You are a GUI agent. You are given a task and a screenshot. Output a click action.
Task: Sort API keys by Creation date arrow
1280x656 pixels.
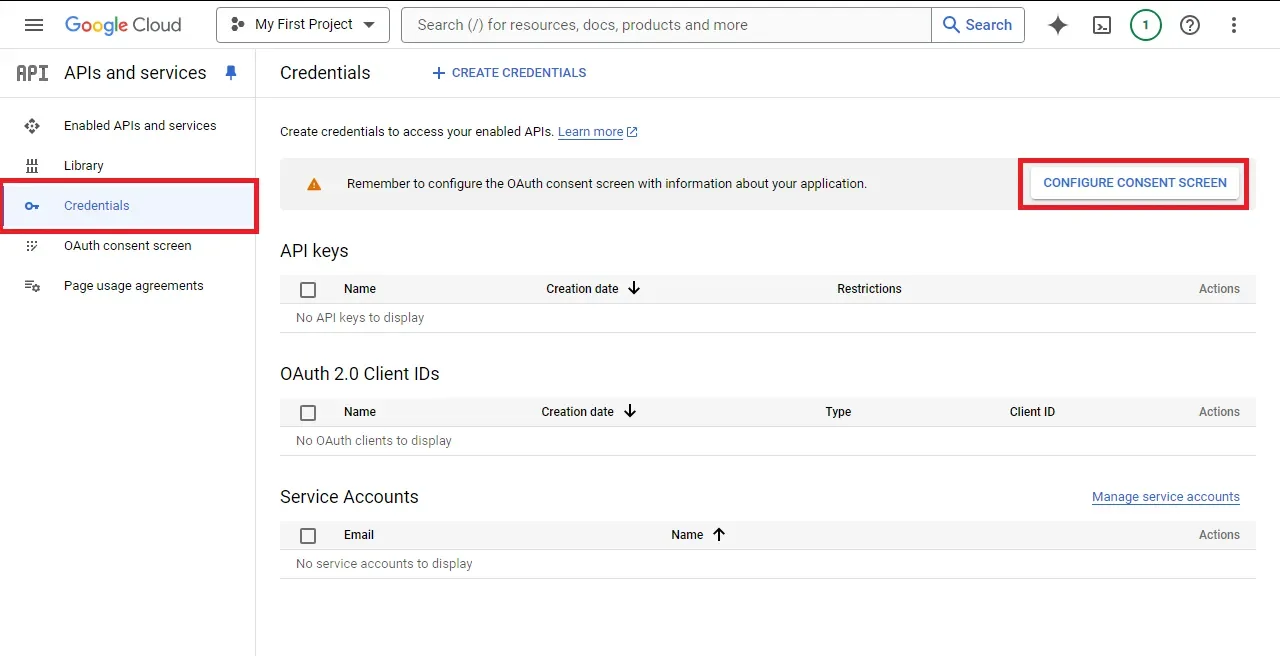[x=634, y=288]
